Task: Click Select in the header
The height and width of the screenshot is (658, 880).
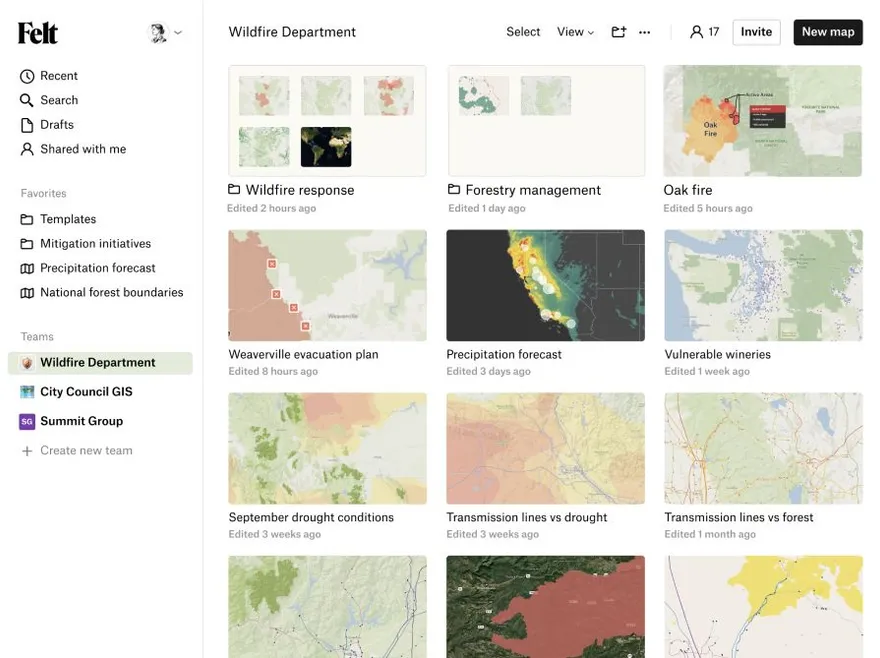Action: 523,32
